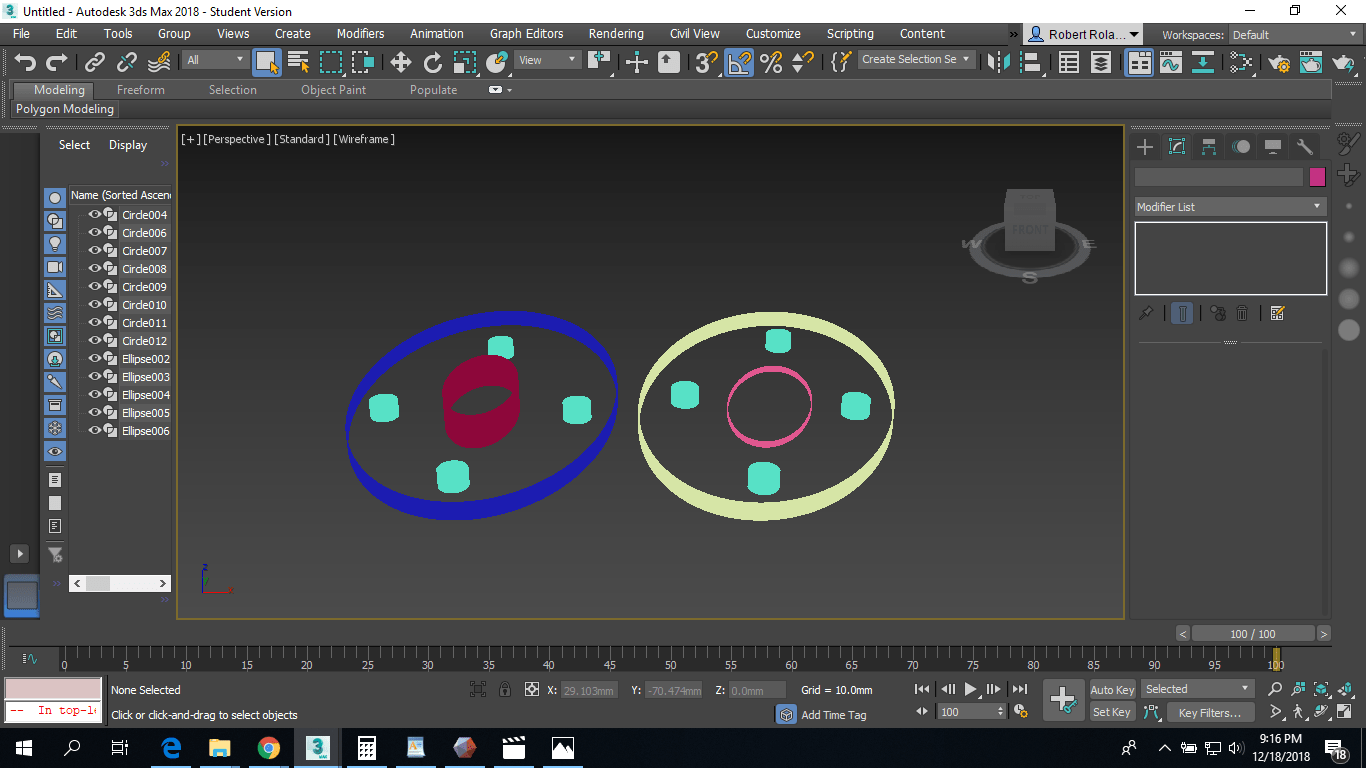This screenshot has height=768, width=1366.
Task: Open the Create Selection Set dropdown
Action: click(916, 60)
